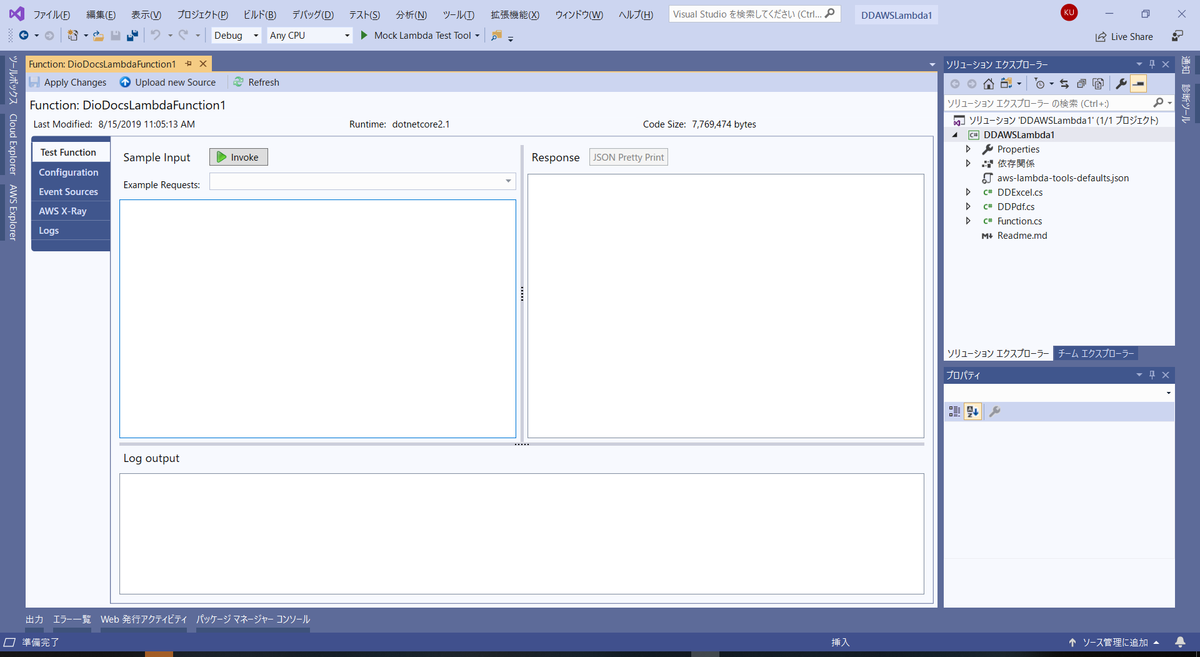Open the Any CPU platform dropdown
This screenshot has height=657, width=1200.
[x=310, y=35]
